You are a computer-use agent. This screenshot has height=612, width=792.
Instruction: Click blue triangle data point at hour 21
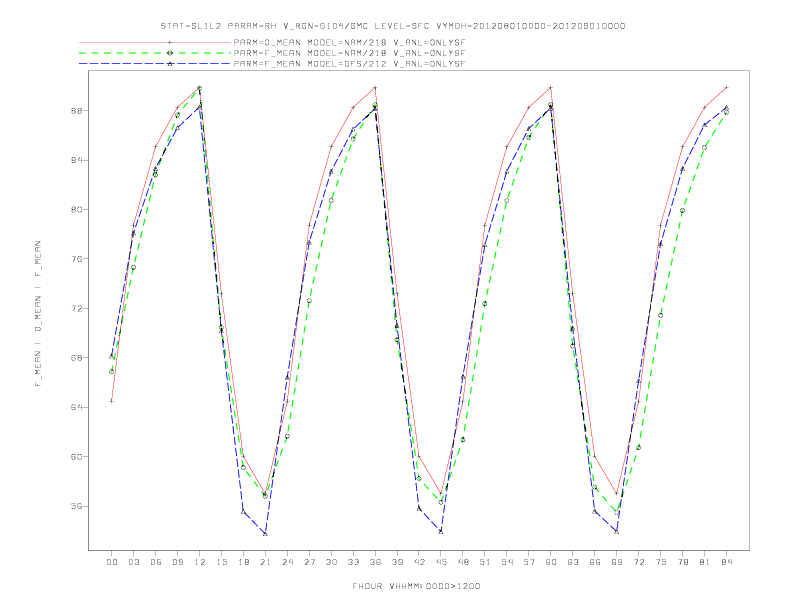[x=265, y=534]
